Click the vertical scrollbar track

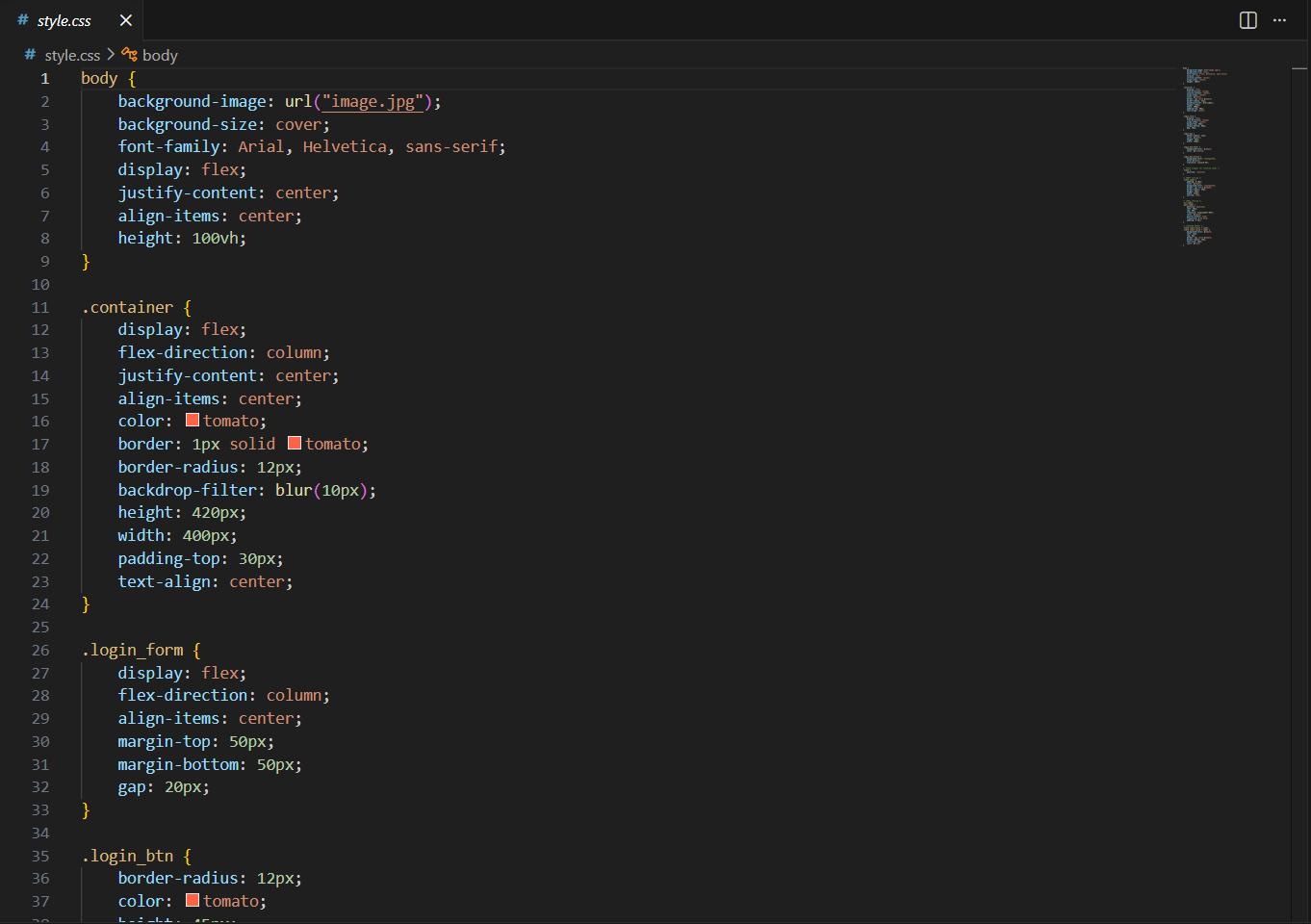click(1300, 496)
